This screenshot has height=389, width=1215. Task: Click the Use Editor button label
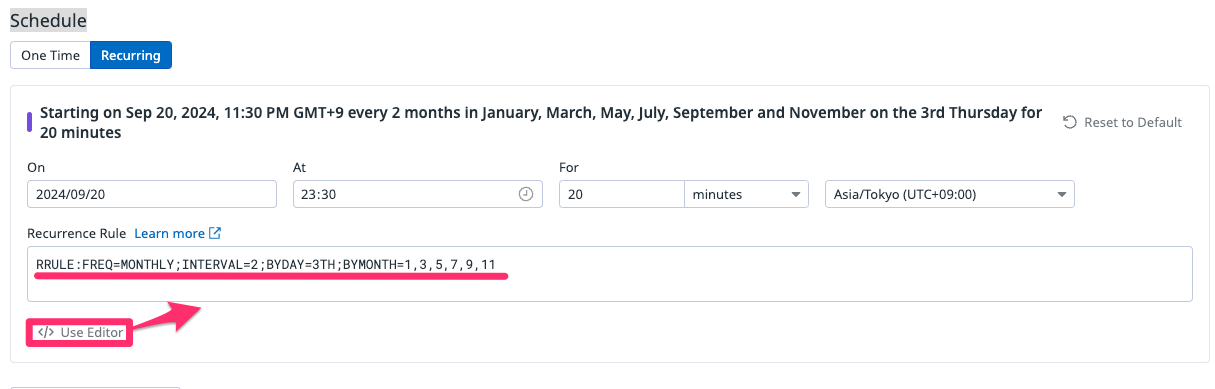[x=92, y=332]
